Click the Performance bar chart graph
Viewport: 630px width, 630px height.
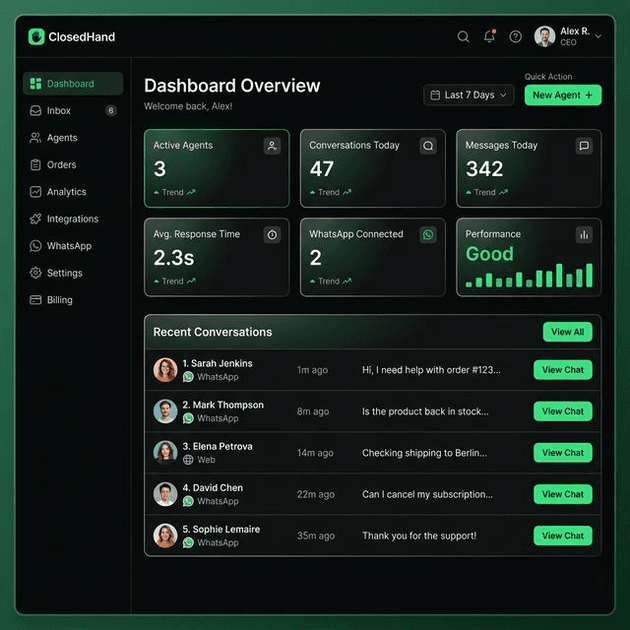coord(529,275)
